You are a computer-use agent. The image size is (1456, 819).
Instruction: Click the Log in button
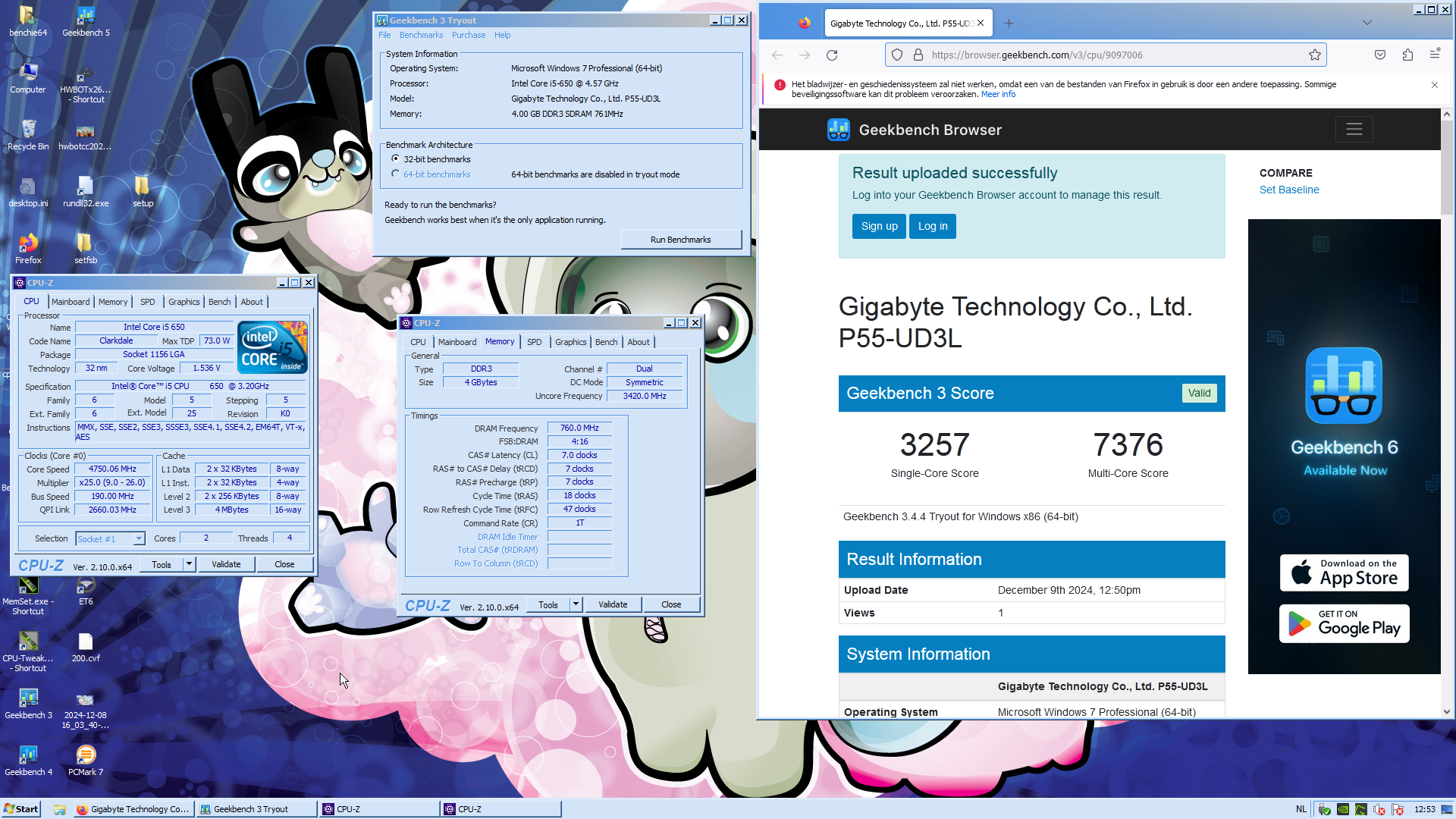click(x=932, y=226)
